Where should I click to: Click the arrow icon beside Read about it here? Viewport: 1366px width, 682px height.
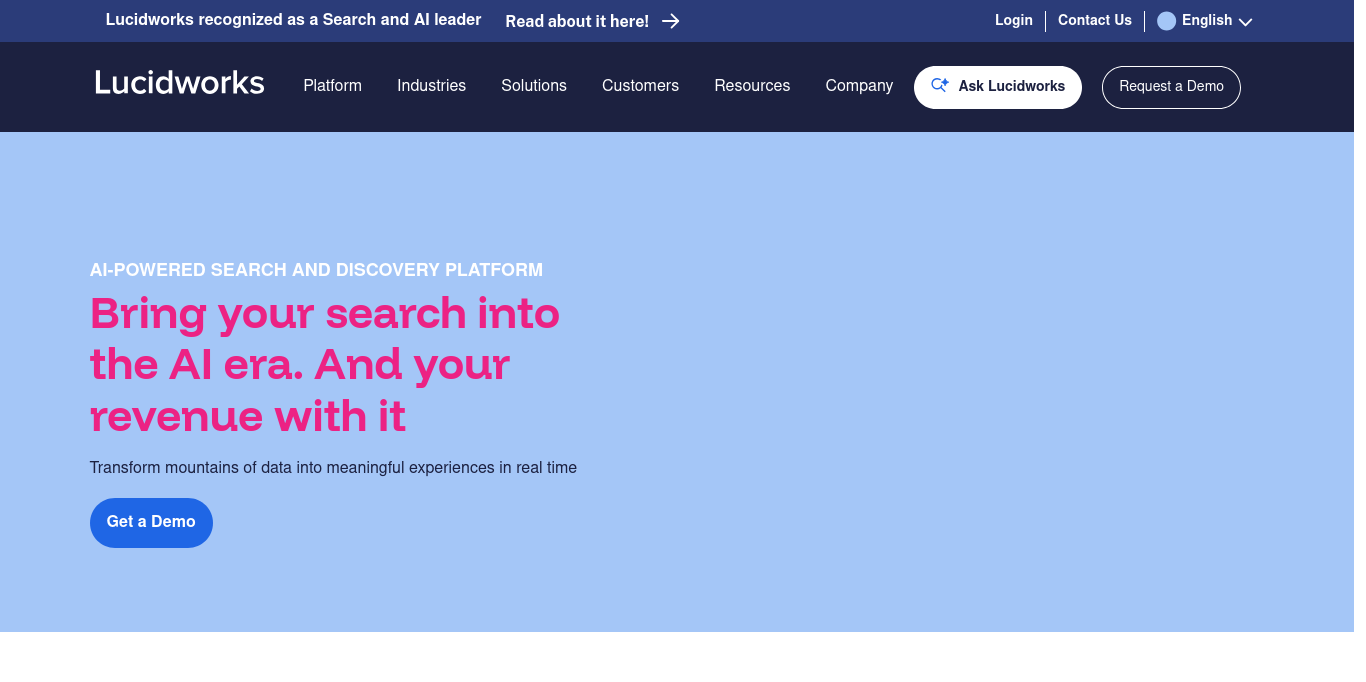671,21
